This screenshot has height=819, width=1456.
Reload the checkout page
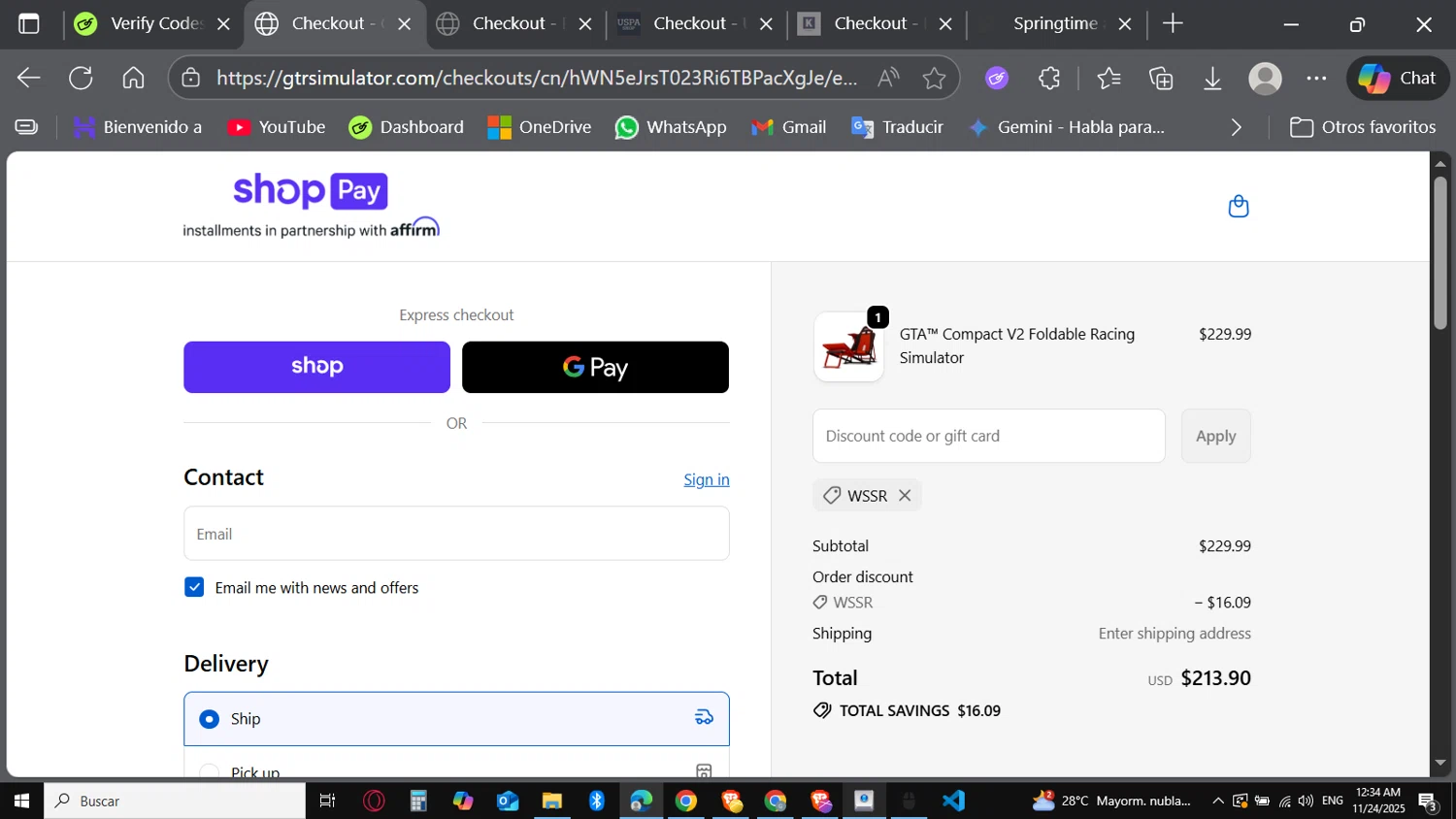coord(82,78)
